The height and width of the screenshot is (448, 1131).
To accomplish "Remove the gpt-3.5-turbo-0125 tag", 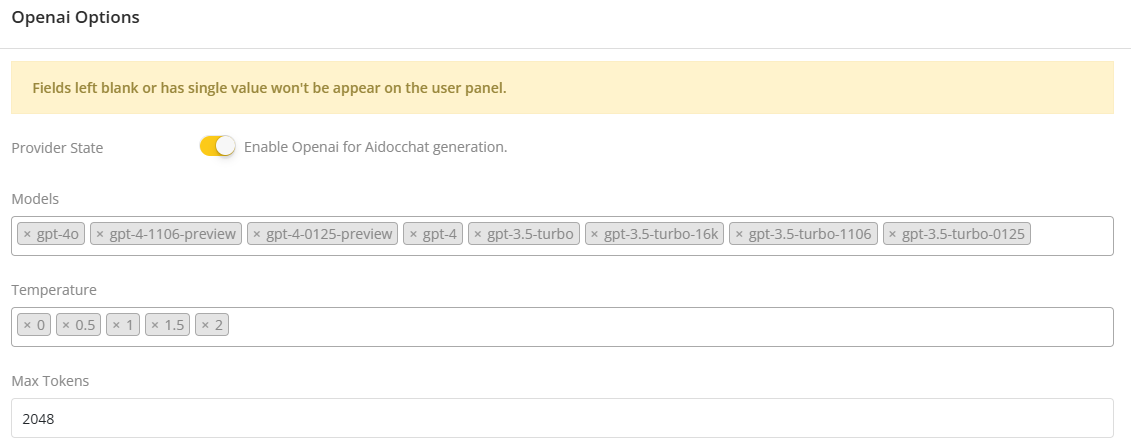I will (892, 235).
